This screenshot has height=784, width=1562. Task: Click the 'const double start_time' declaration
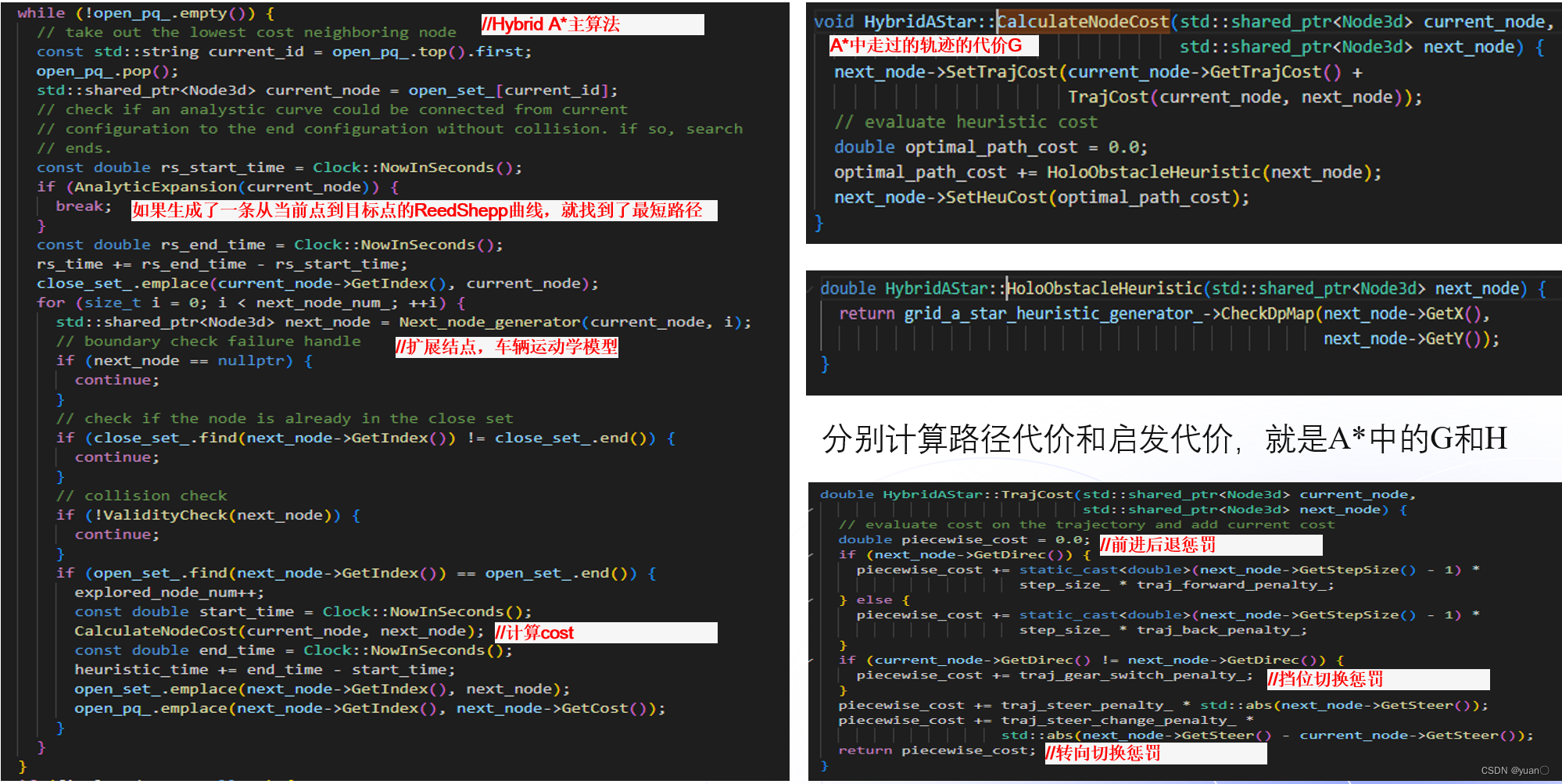[303, 612]
